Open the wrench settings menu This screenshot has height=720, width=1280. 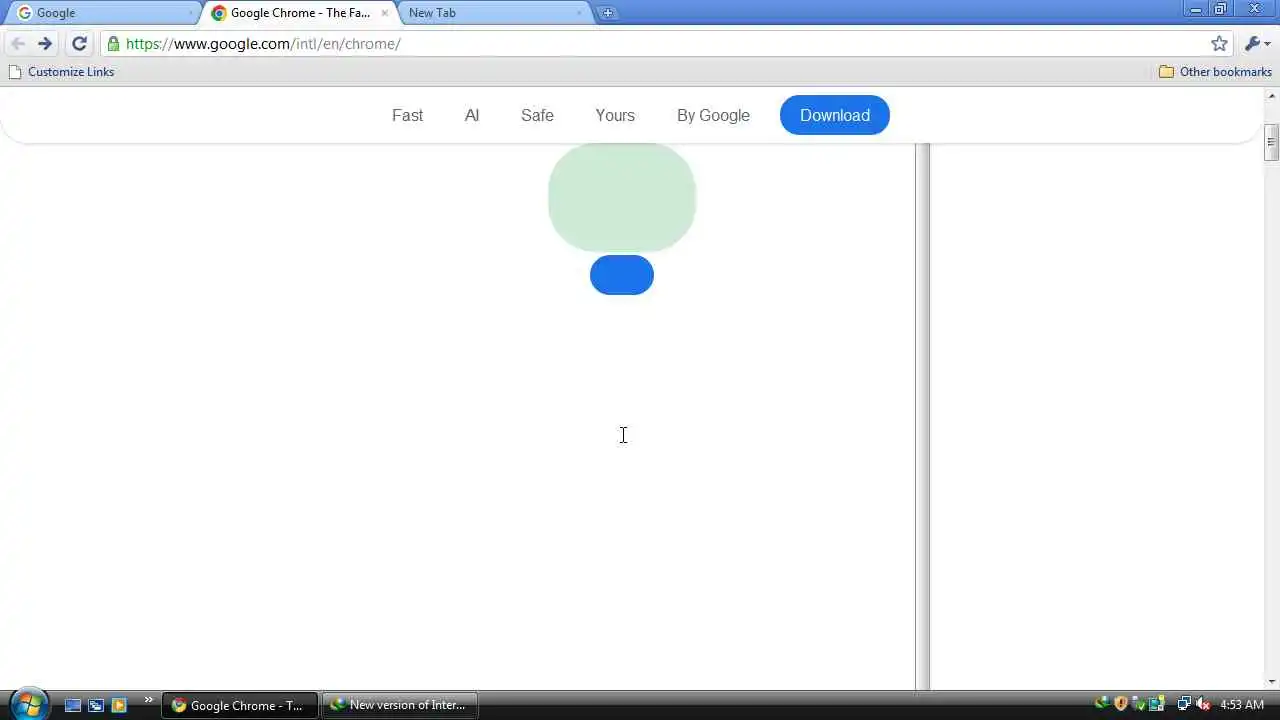tap(1257, 44)
